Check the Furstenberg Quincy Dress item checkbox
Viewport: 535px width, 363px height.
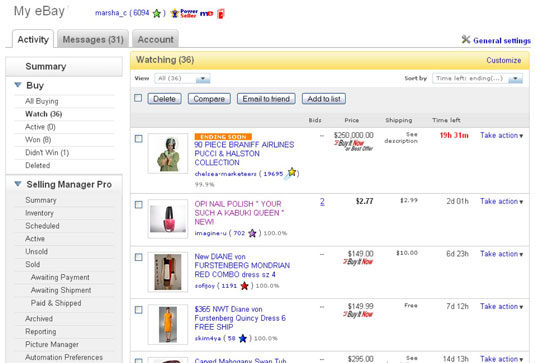coord(139,310)
